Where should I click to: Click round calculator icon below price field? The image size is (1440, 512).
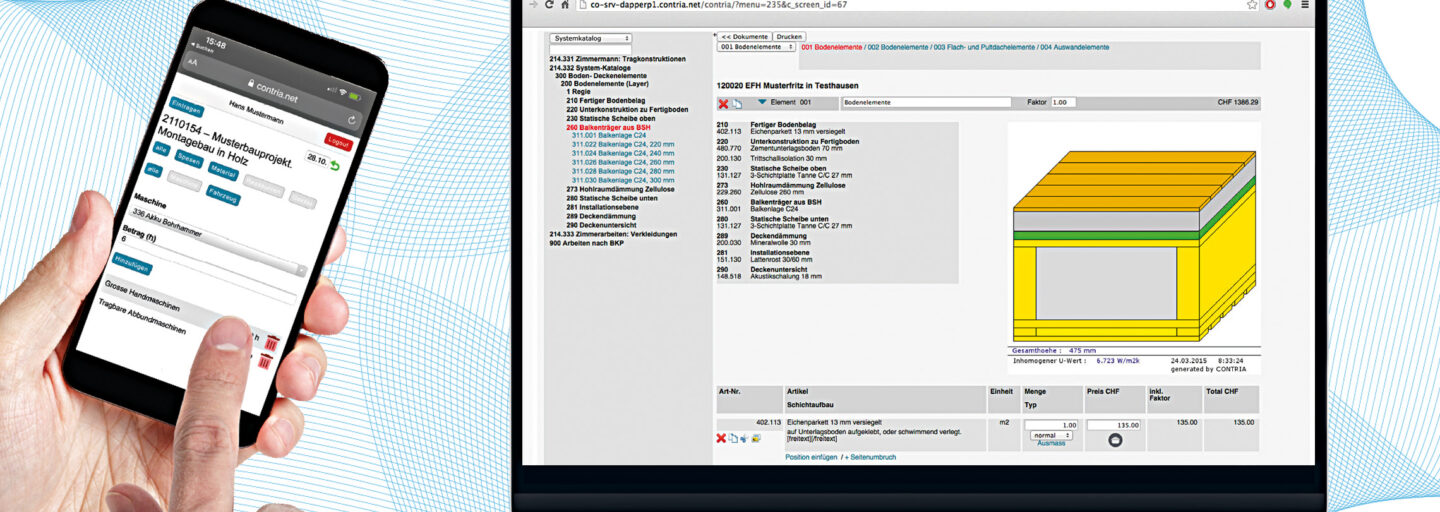(x=1115, y=439)
